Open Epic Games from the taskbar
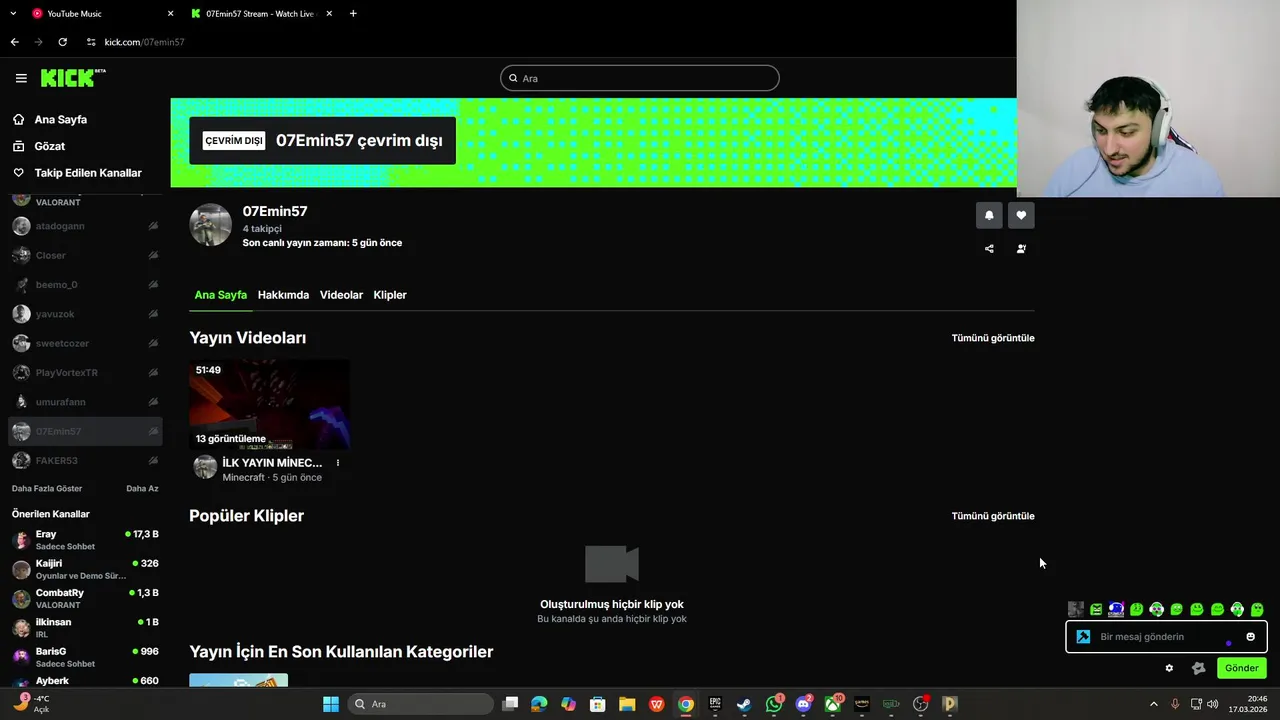The width and height of the screenshot is (1280, 720). [x=715, y=704]
